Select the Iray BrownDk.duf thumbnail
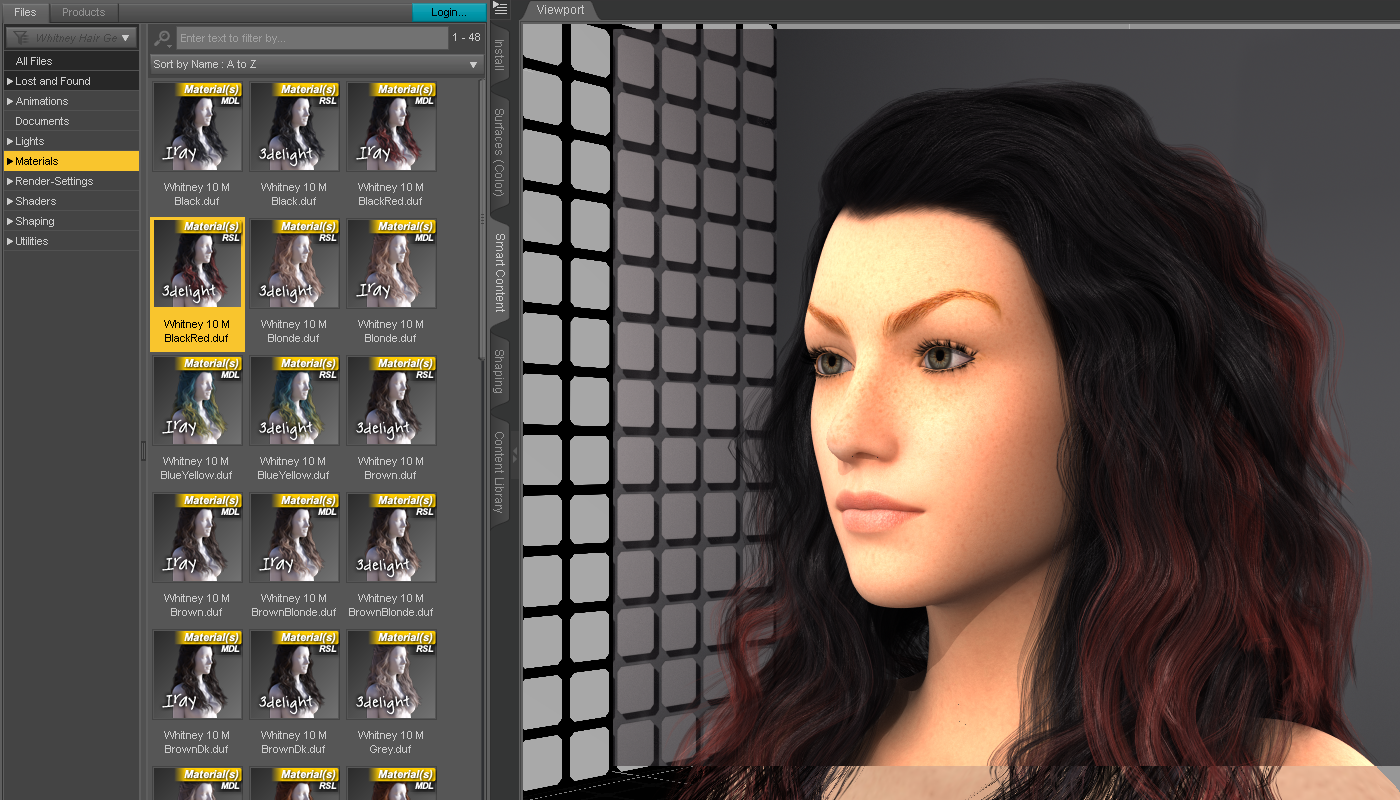The height and width of the screenshot is (800, 1400). 197,675
